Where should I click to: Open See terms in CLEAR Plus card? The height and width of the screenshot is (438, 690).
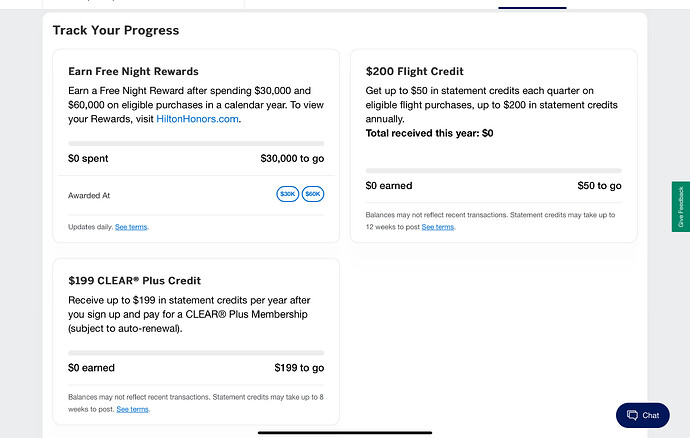point(133,409)
